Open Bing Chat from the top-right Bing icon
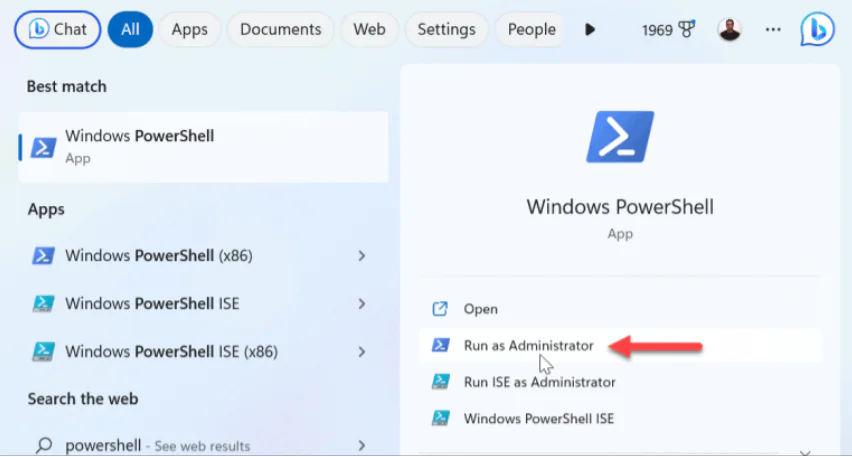Image resolution: width=852 pixels, height=457 pixels. pos(817,29)
